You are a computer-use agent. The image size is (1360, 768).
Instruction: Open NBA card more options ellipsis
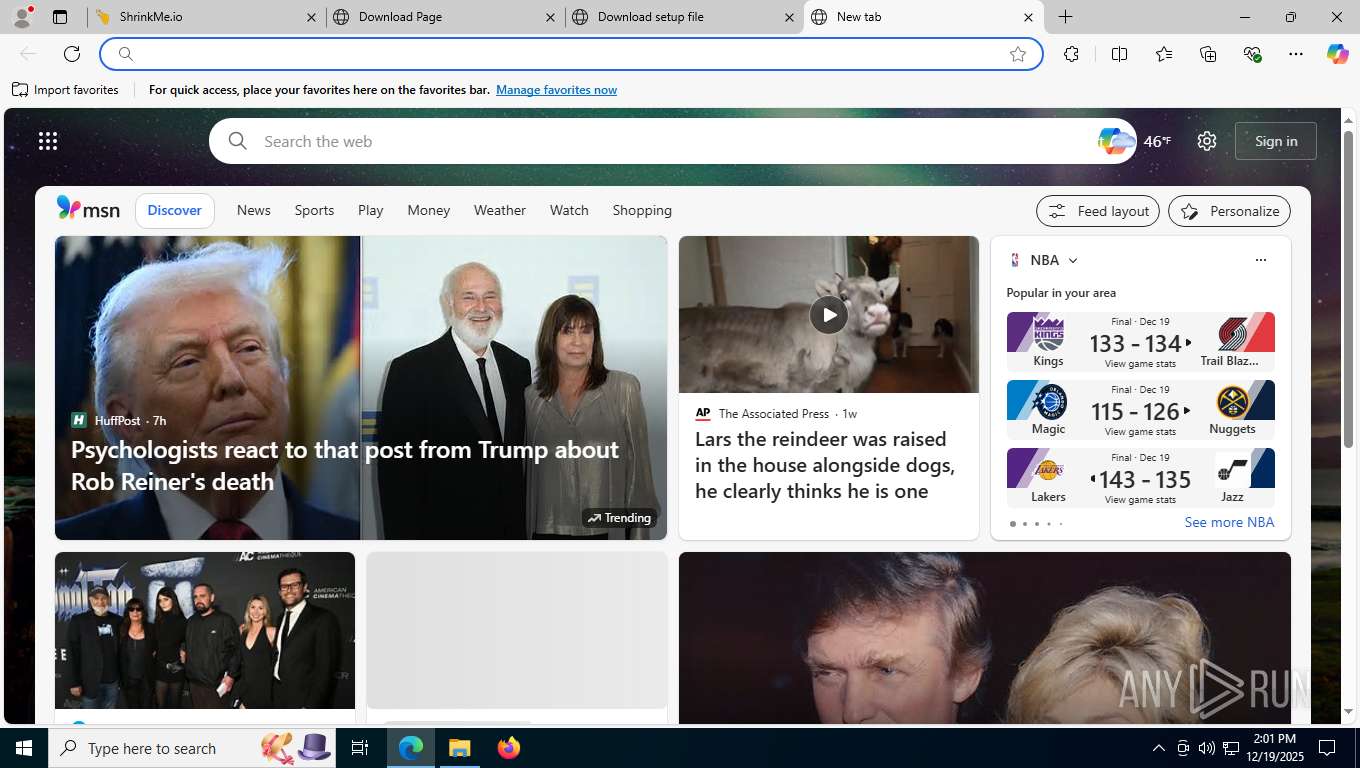[x=1260, y=260]
